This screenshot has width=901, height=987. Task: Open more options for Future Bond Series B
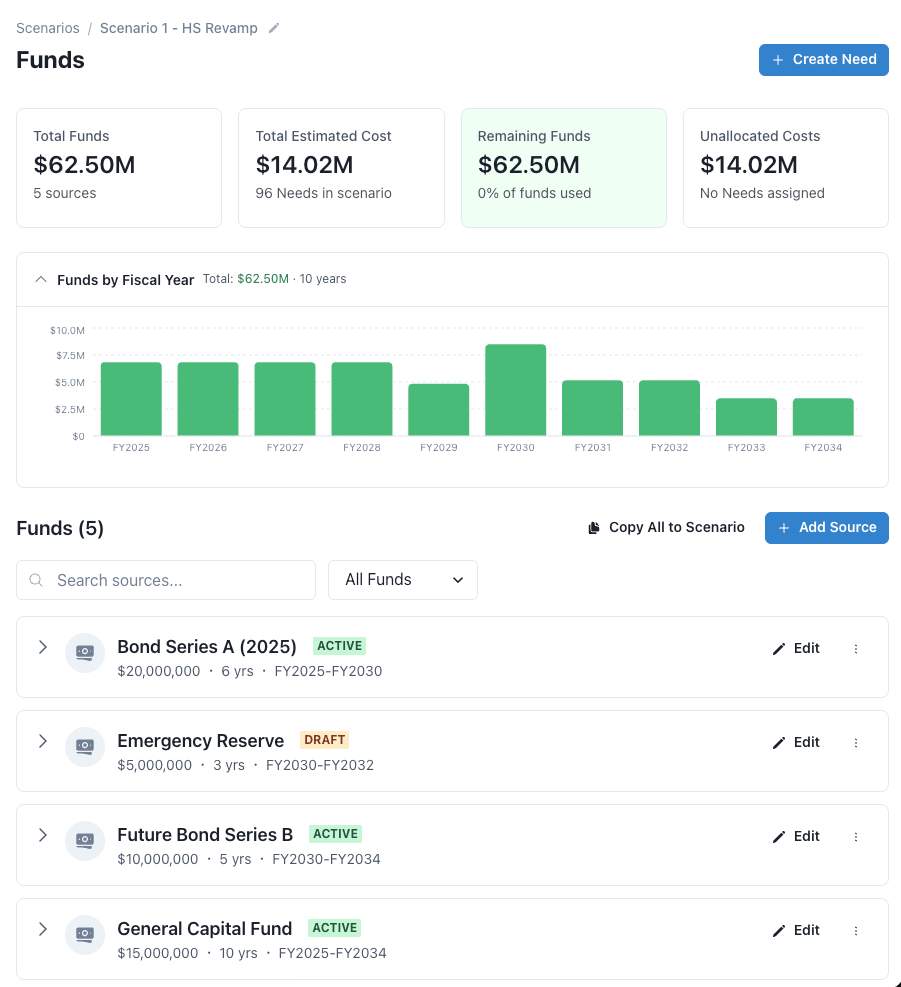pyautogui.click(x=856, y=837)
